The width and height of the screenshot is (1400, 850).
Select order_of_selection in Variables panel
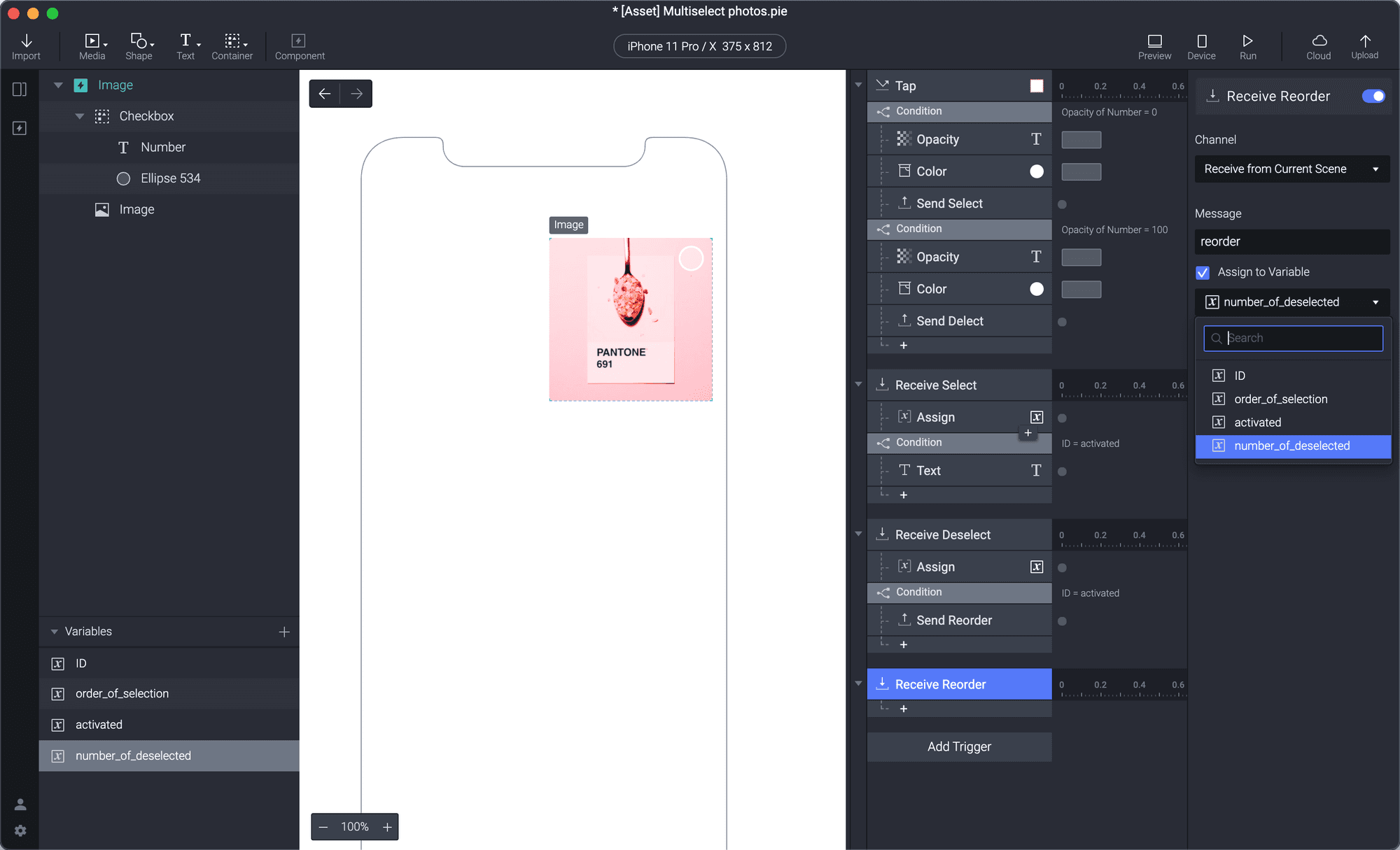coord(169,694)
